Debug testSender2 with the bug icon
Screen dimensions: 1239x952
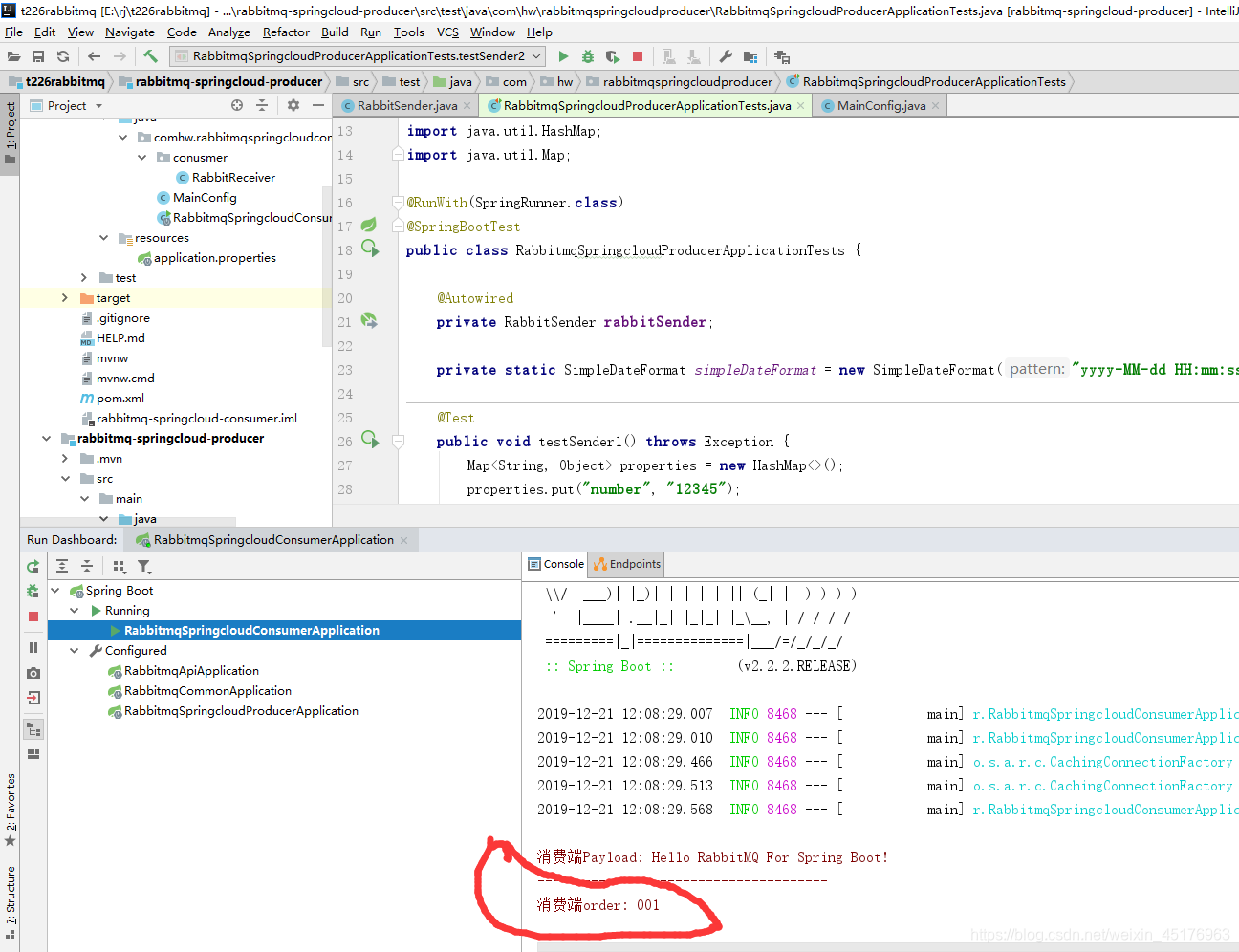tap(588, 56)
